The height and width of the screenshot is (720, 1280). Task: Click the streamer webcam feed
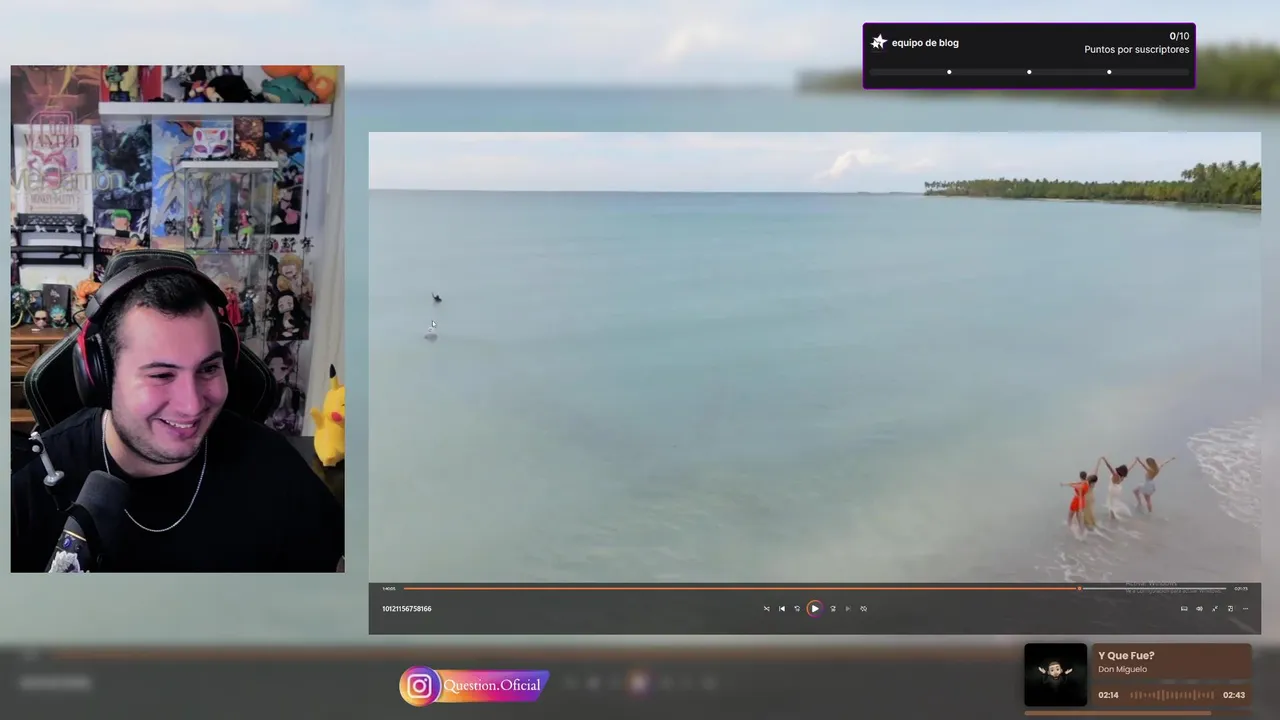click(x=177, y=319)
